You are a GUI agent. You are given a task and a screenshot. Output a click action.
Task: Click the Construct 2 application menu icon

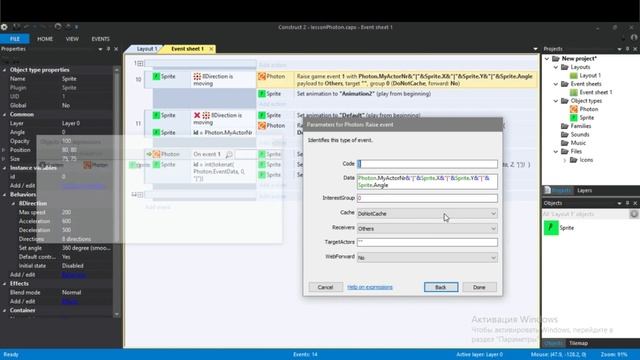4,27
